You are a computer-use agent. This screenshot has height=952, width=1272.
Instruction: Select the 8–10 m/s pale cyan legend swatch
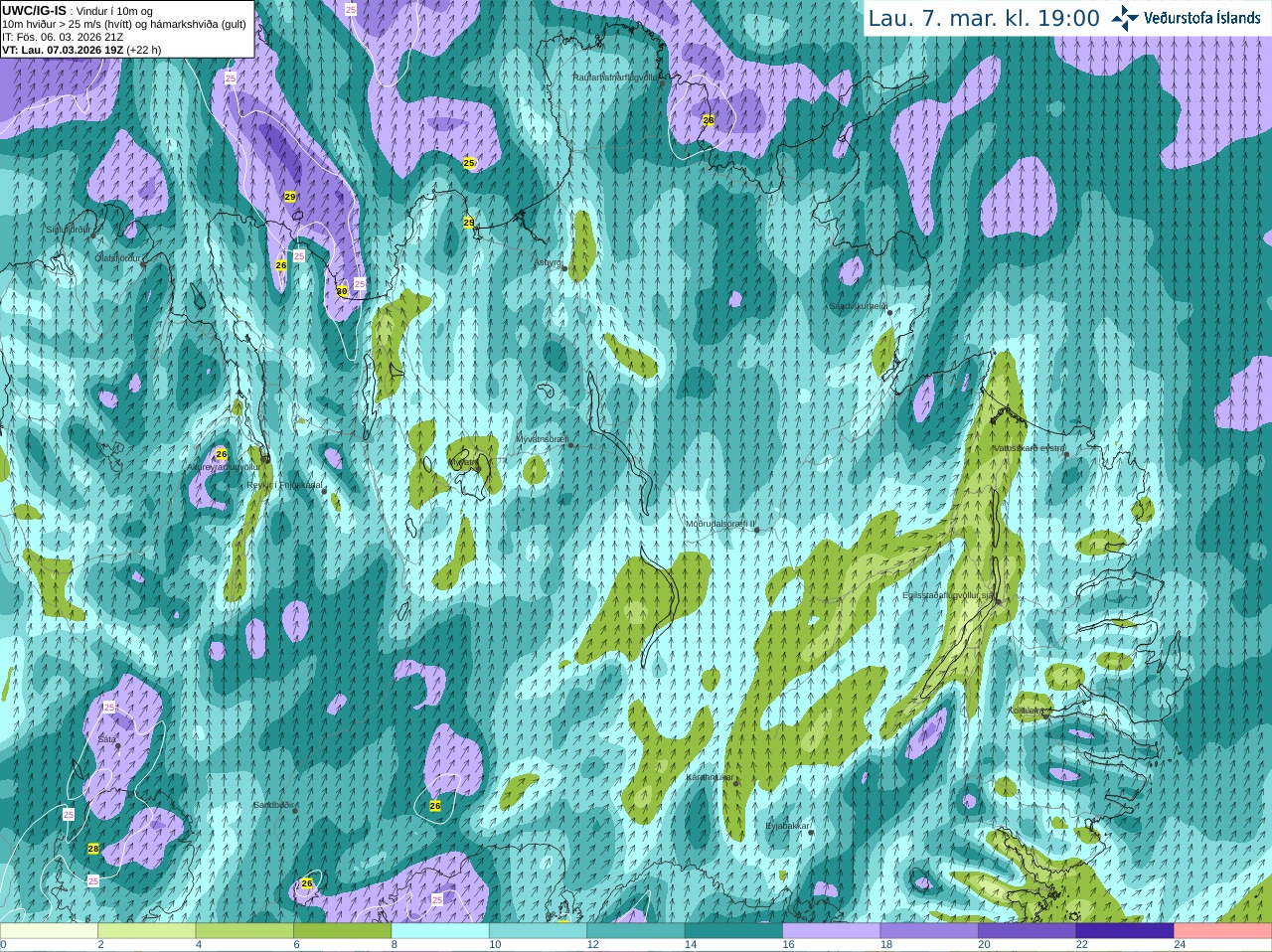coord(440,931)
